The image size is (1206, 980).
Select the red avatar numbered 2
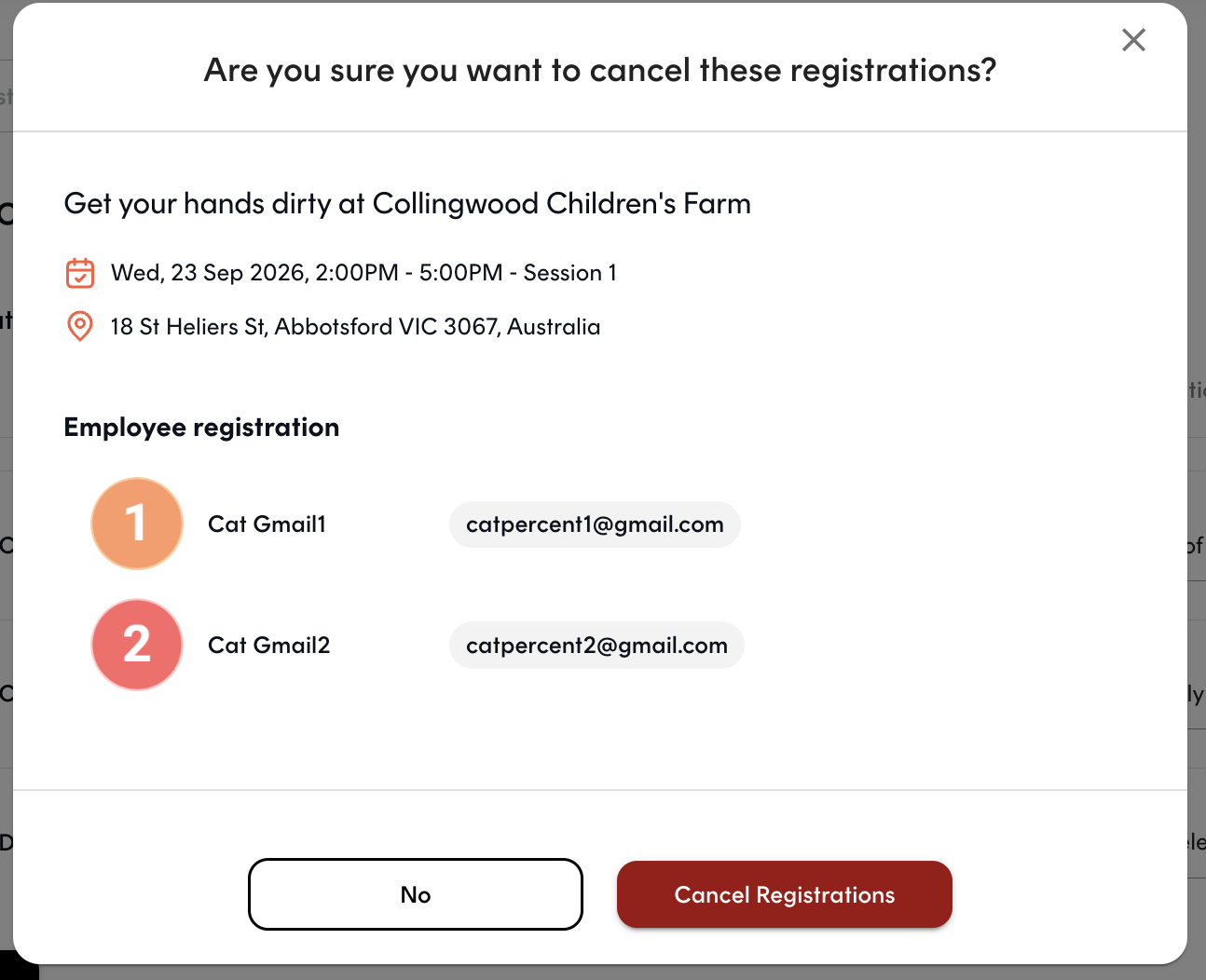point(137,645)
